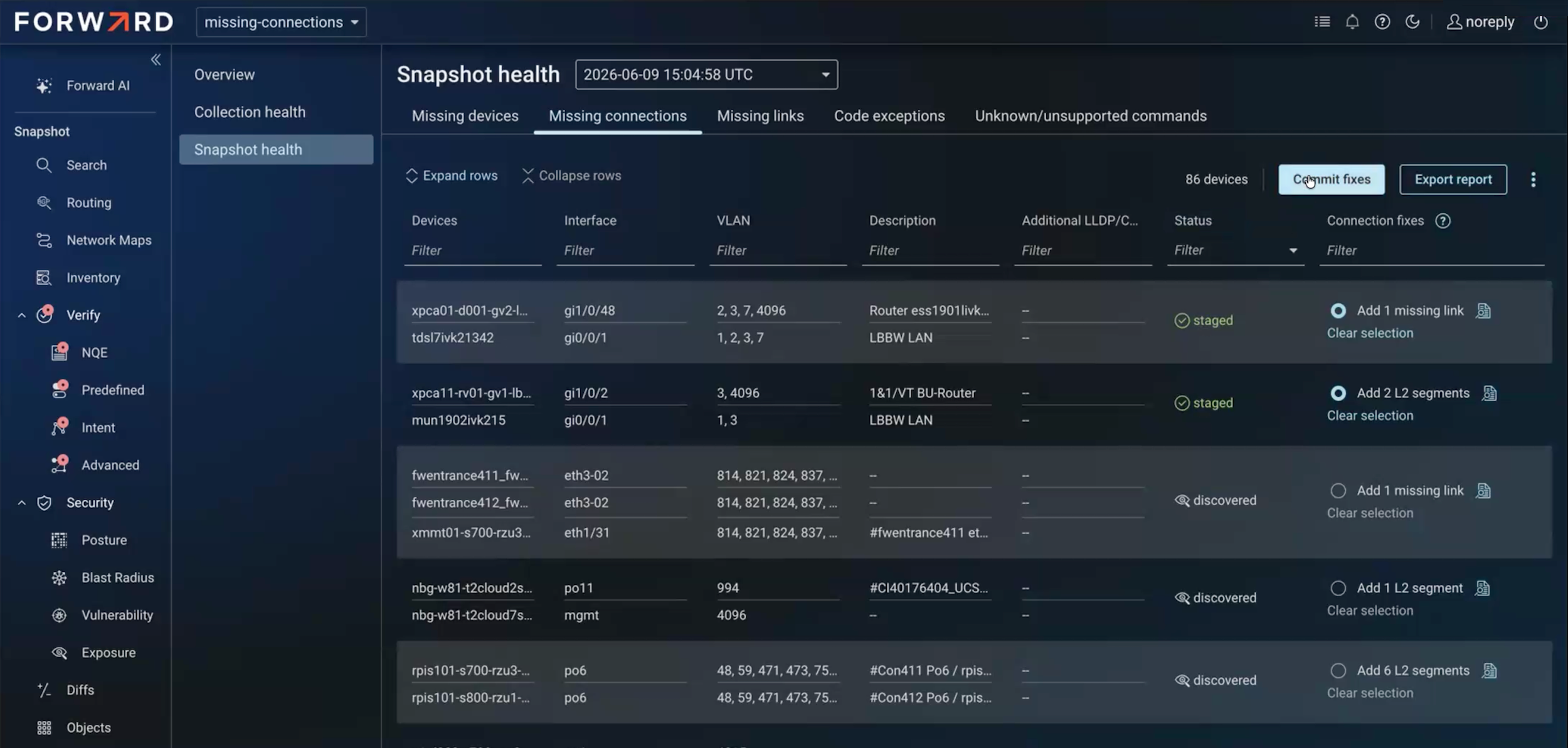Click the Devices filter input field
1568x748 pixels.
coord(473,250)
